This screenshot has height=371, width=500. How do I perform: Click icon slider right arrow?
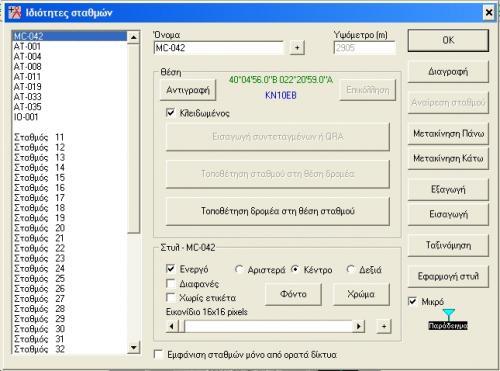tap(359, 326)
